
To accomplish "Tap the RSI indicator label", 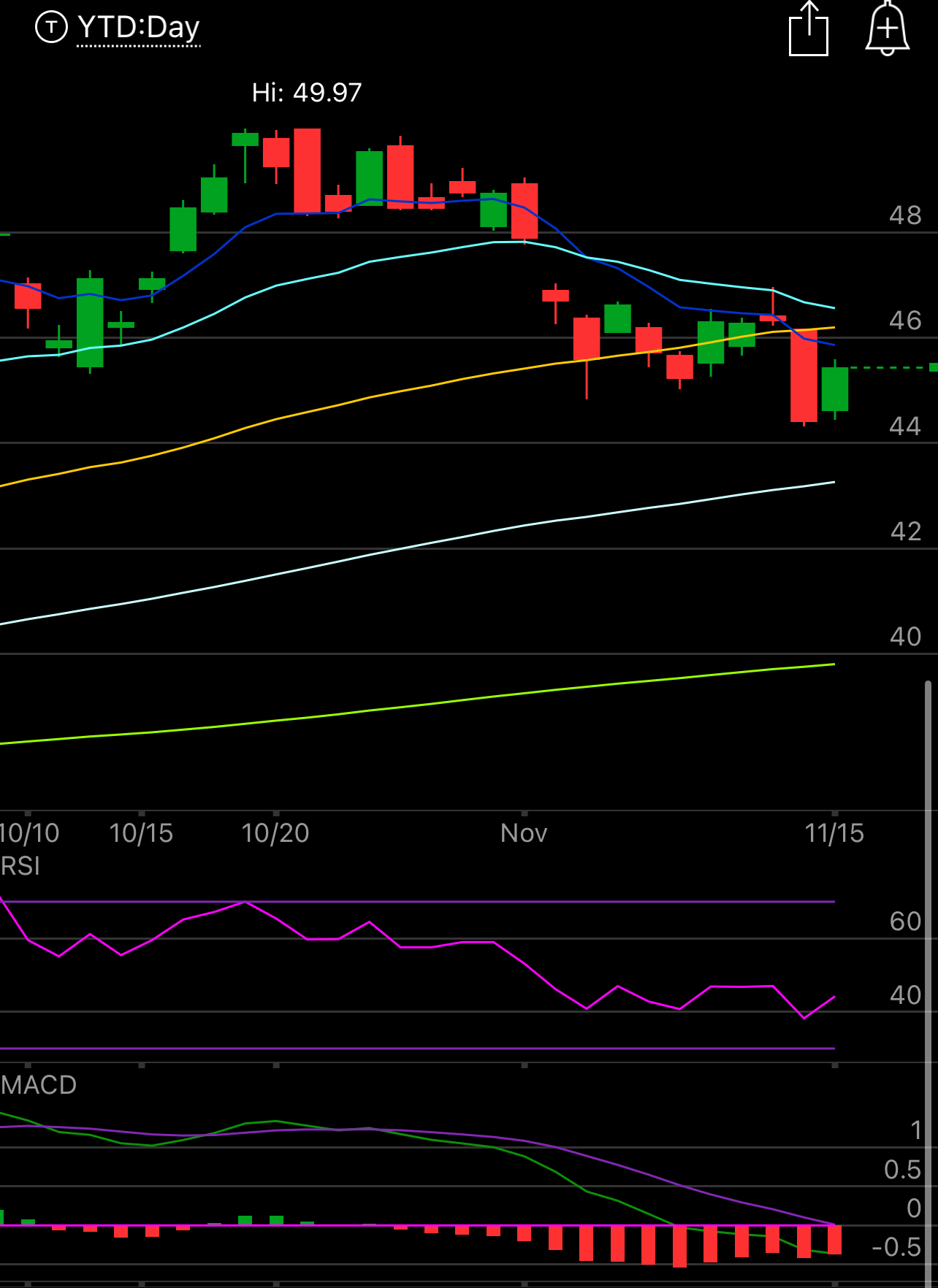I will [x=20, y=866].
